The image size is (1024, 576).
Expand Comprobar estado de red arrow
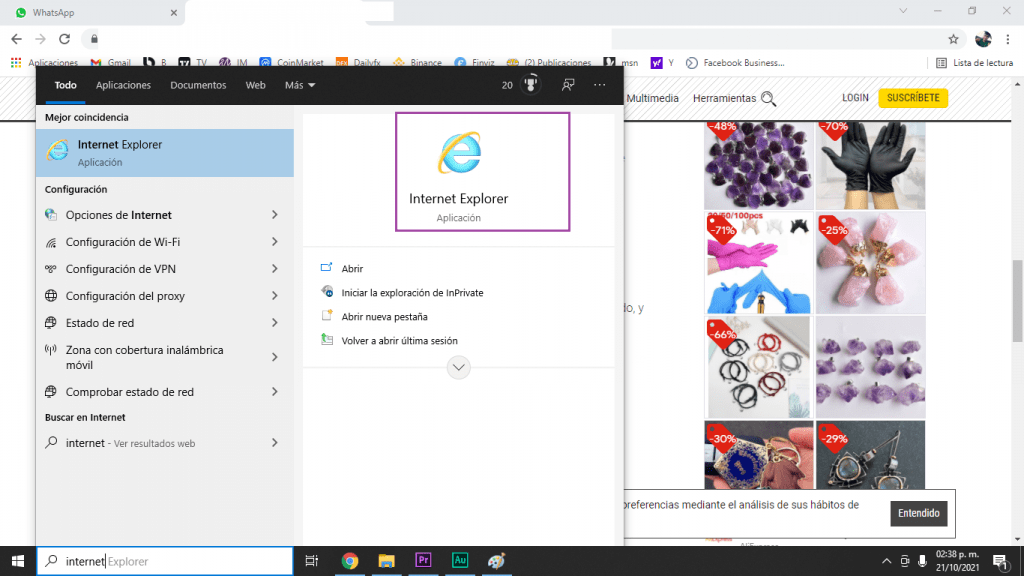click(275, 392)
